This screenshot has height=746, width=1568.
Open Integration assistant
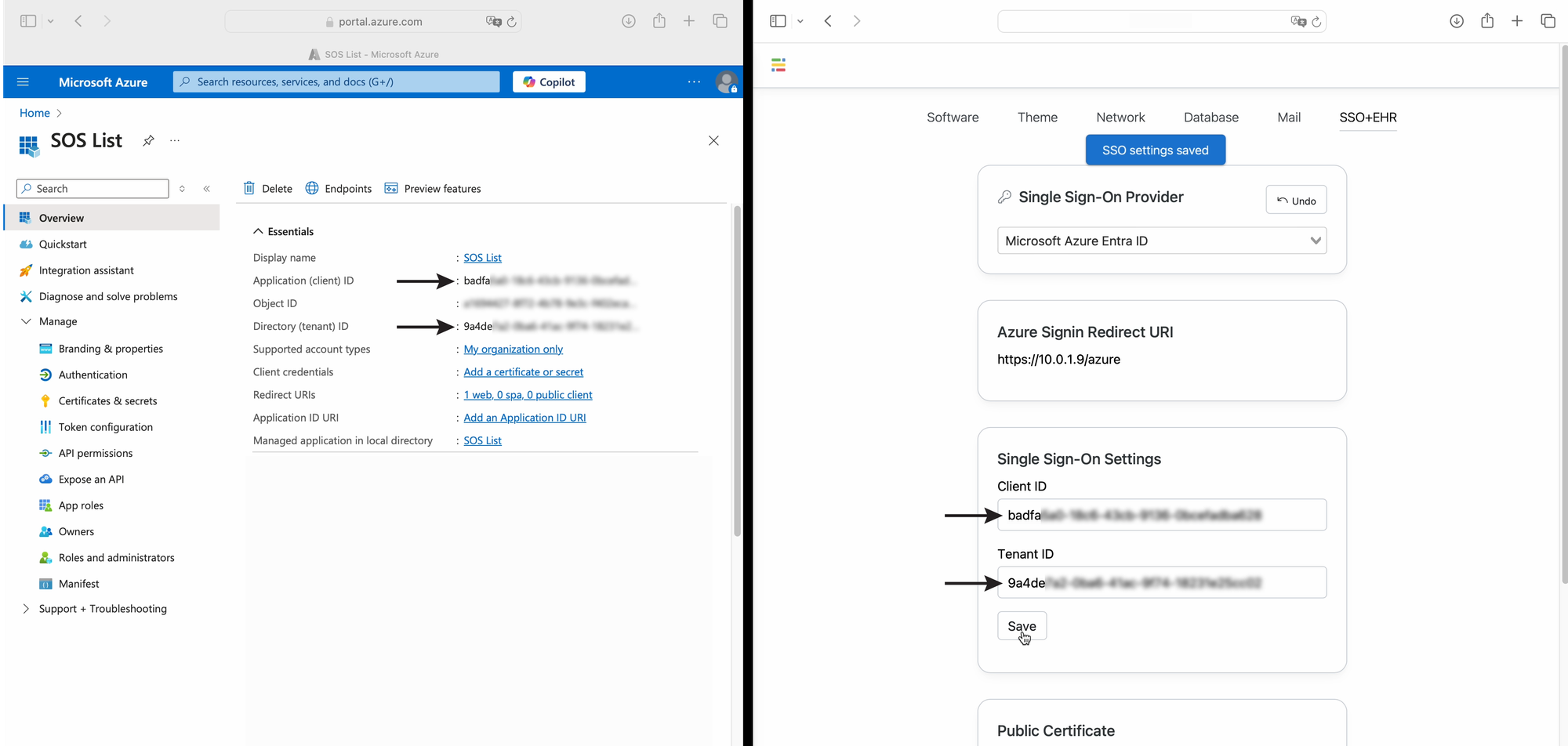click(86, 270)
